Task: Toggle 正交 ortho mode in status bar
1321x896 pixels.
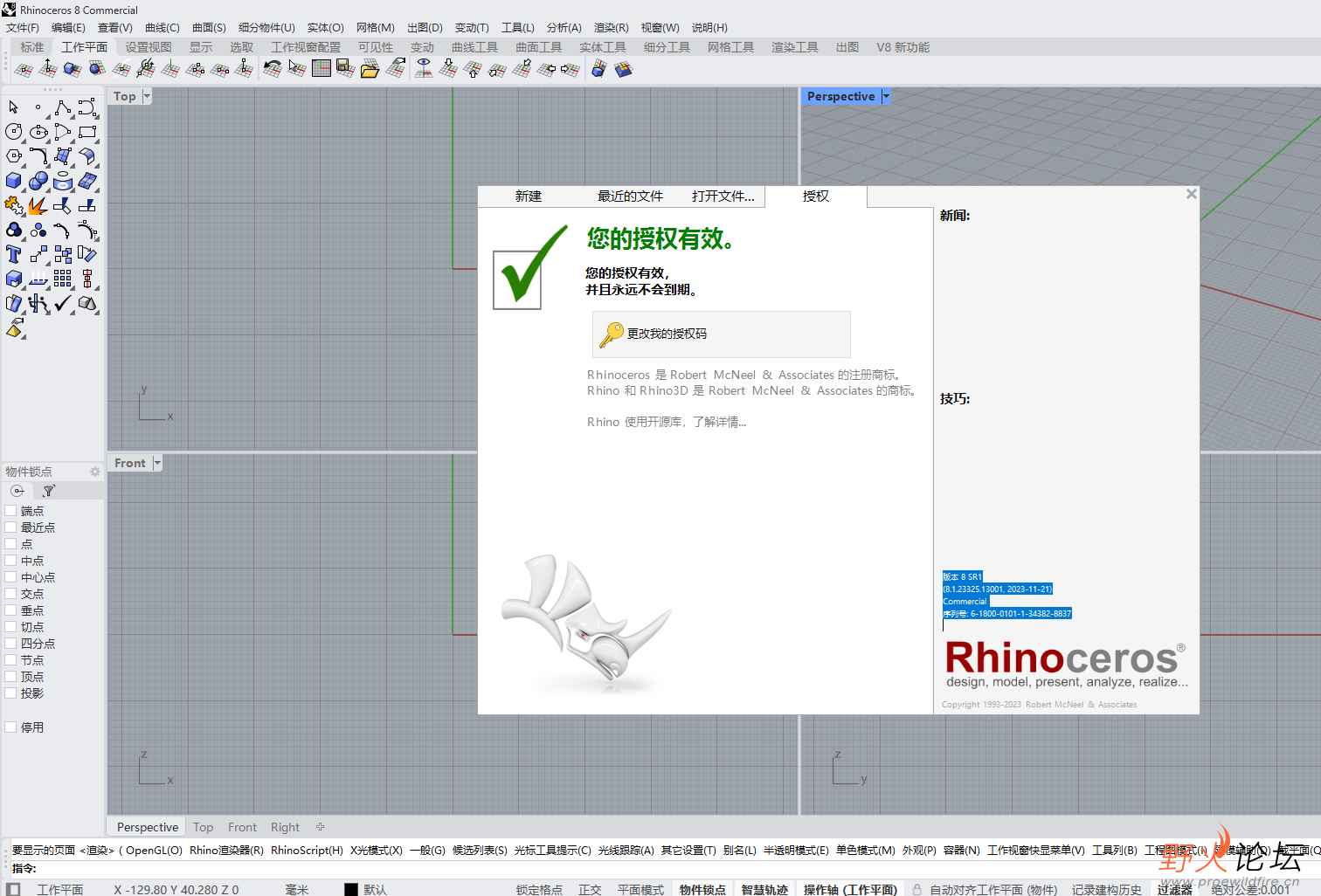Action: [590, 889]
